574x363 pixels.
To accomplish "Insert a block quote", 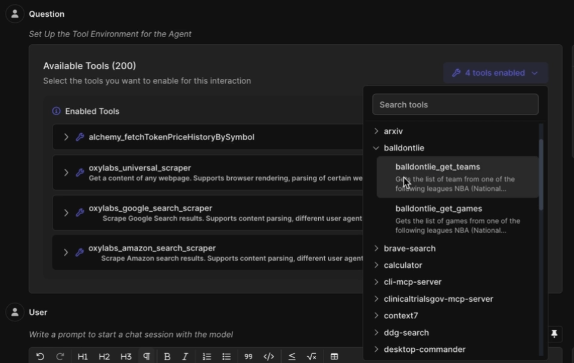I will tap(248, 356).
